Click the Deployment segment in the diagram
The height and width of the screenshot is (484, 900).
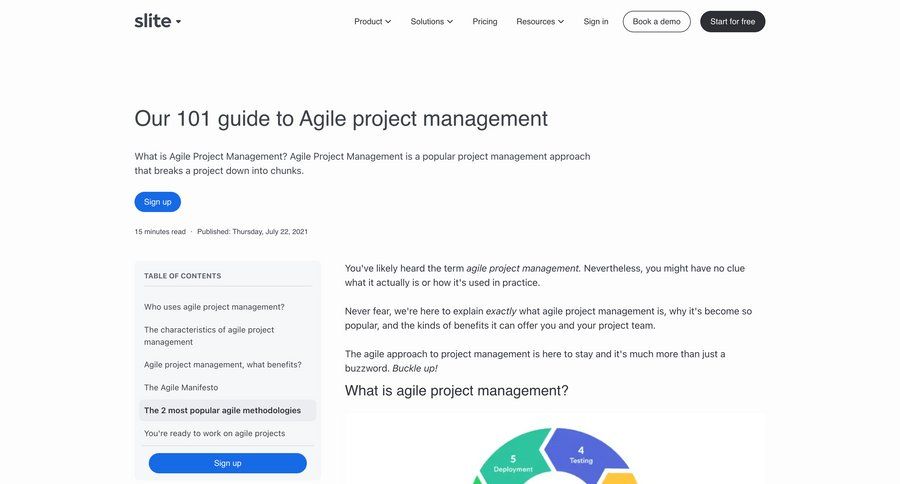(513, 463)
